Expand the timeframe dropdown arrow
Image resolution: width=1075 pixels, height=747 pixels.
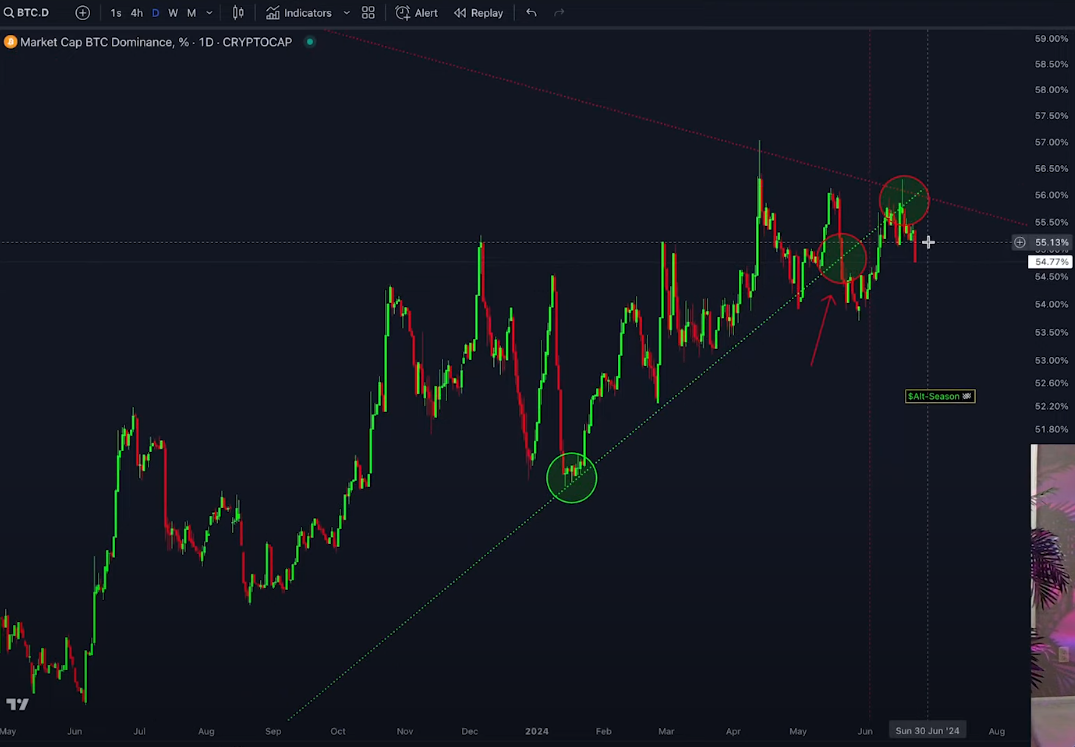tap(209, 13)
